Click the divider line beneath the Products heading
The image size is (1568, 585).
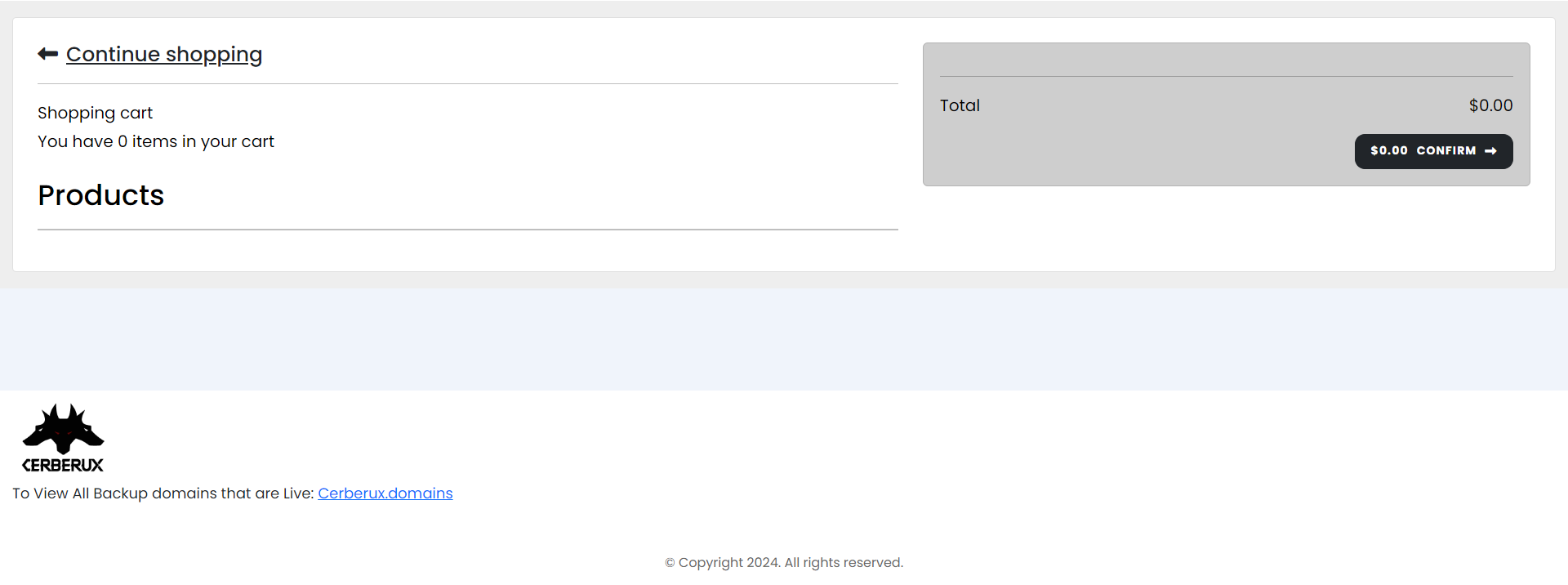point(468,230)
